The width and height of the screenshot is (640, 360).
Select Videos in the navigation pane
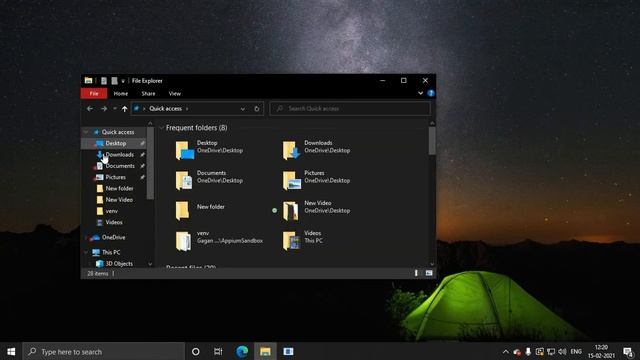pyautogui.click(x=114, y=222)
